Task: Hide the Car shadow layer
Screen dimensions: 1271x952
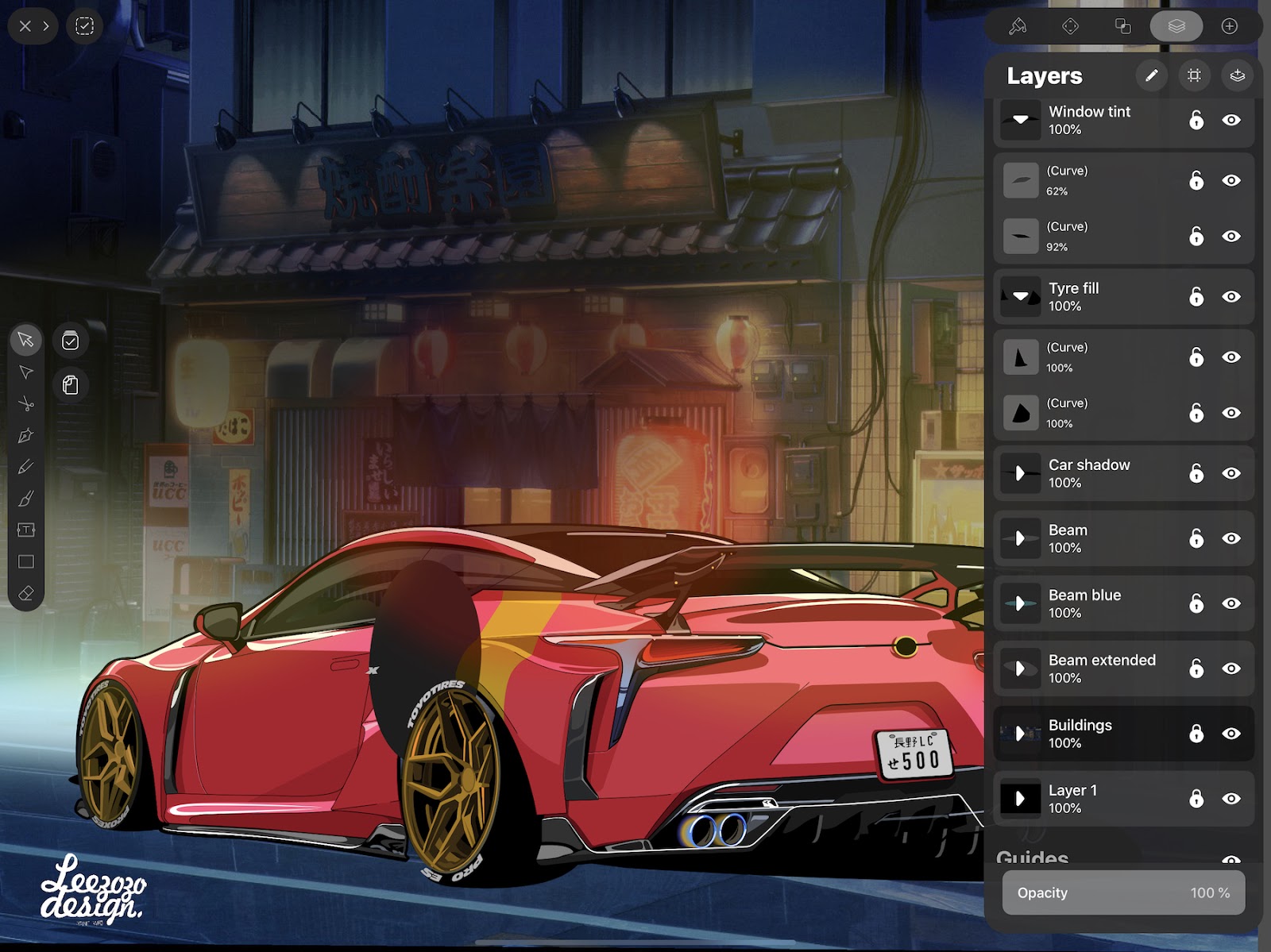Action: 1231,473
